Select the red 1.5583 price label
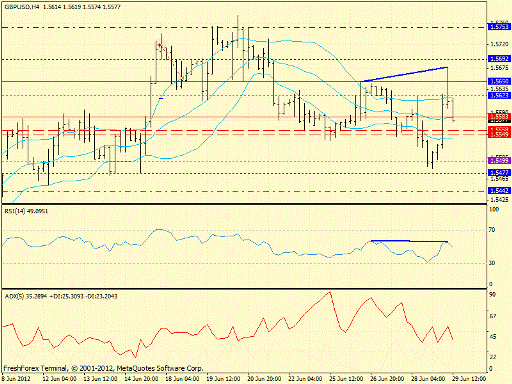Viewport: 512px width, 384px height. click(x=499, y=116)
